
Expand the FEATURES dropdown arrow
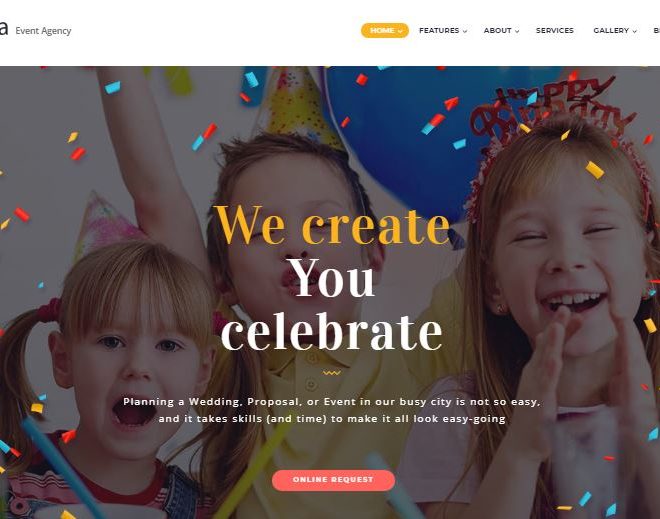tap(465, 31)
